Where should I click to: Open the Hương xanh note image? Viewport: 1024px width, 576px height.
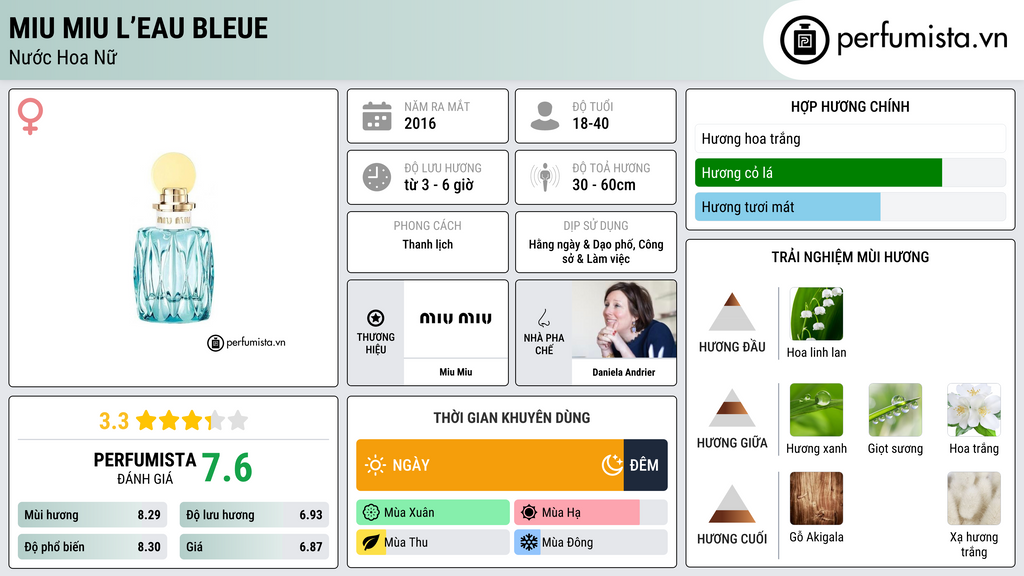pos(816,409)
